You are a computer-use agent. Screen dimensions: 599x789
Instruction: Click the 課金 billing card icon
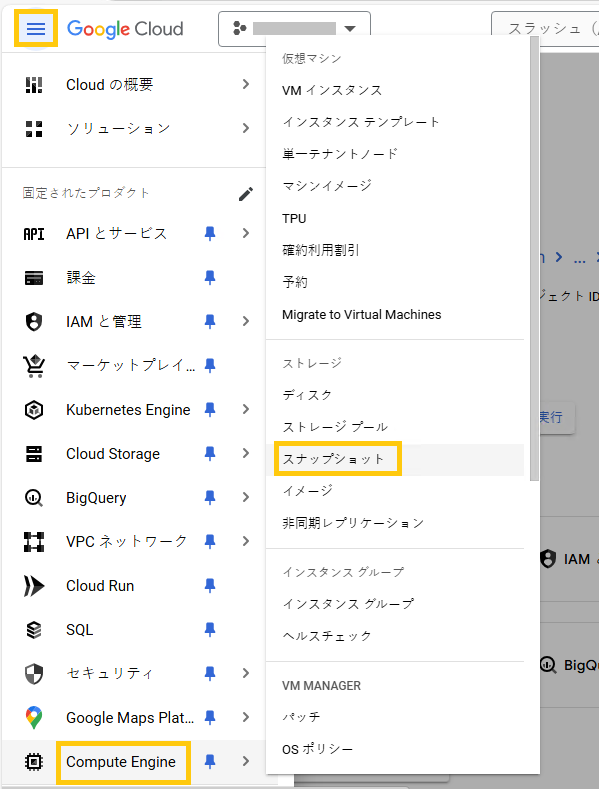34,278
